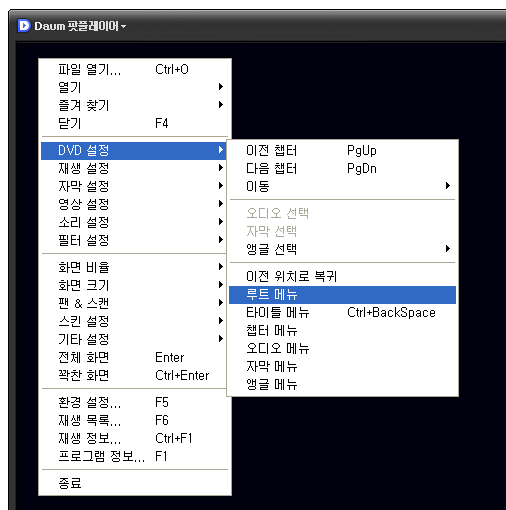This screenshot has width=506, height=510.
Task: Choose 타이틀 메뉴 entry
Action: (342, 313)
